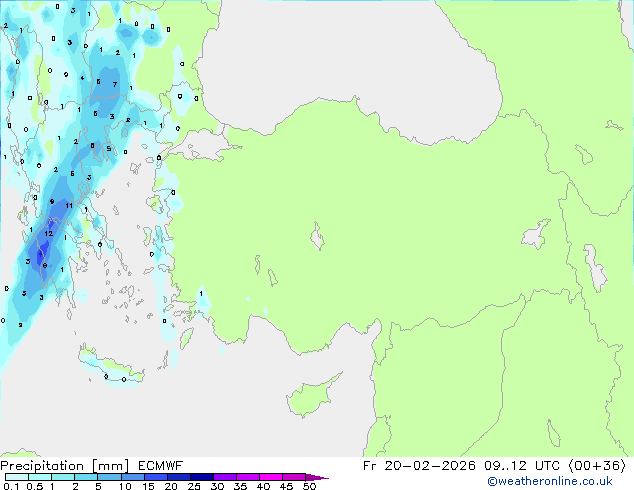Click the 30–35 mm purple legend swatch
Screen dimensions: 634x490
click(x=224, y=477)
